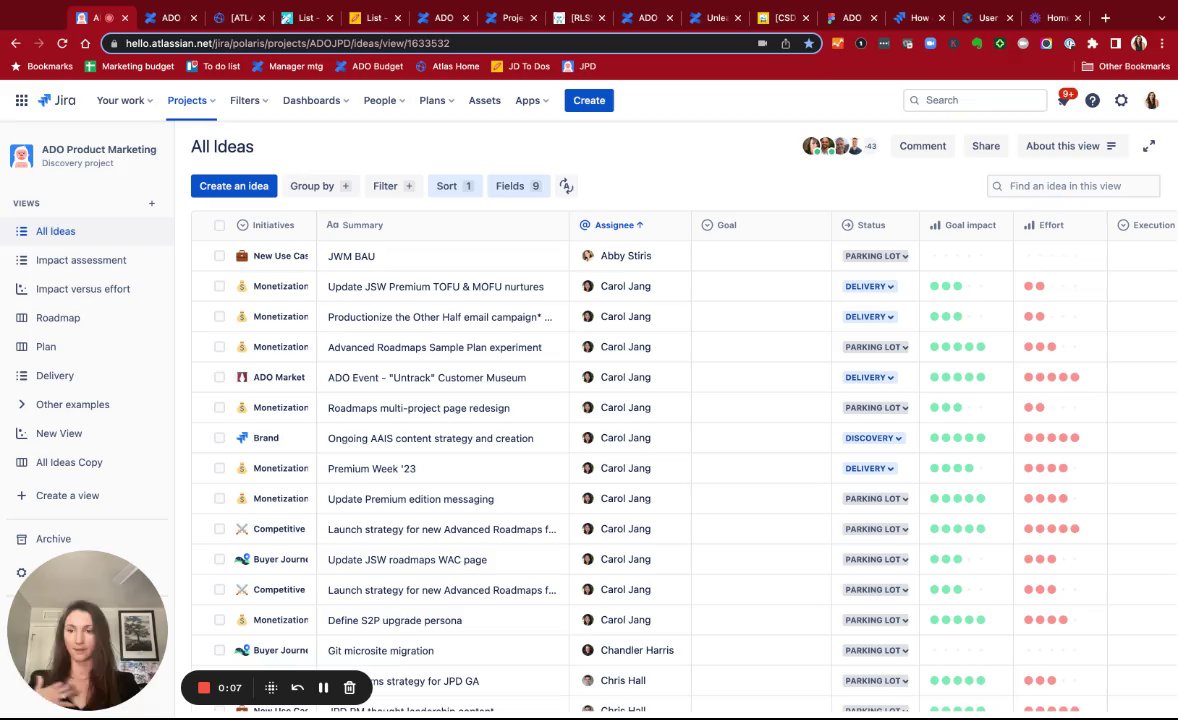This screenshot has width=1178, height=720.
Task: Switch to the Roadmap view
Action: tap(58, 318)
